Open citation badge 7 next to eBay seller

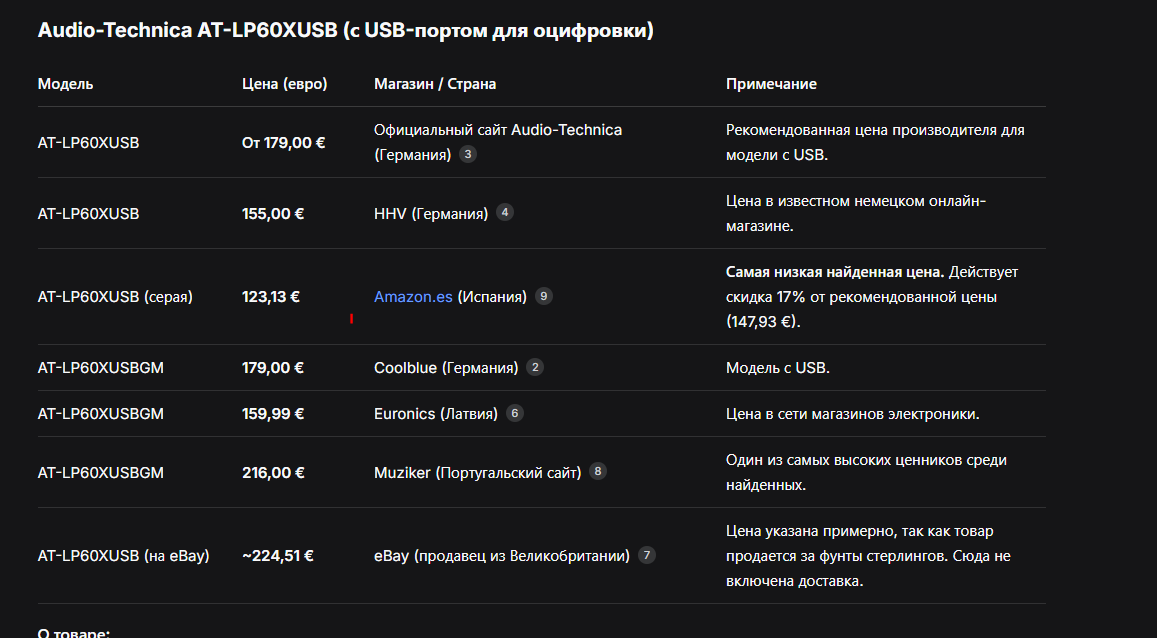647,555
